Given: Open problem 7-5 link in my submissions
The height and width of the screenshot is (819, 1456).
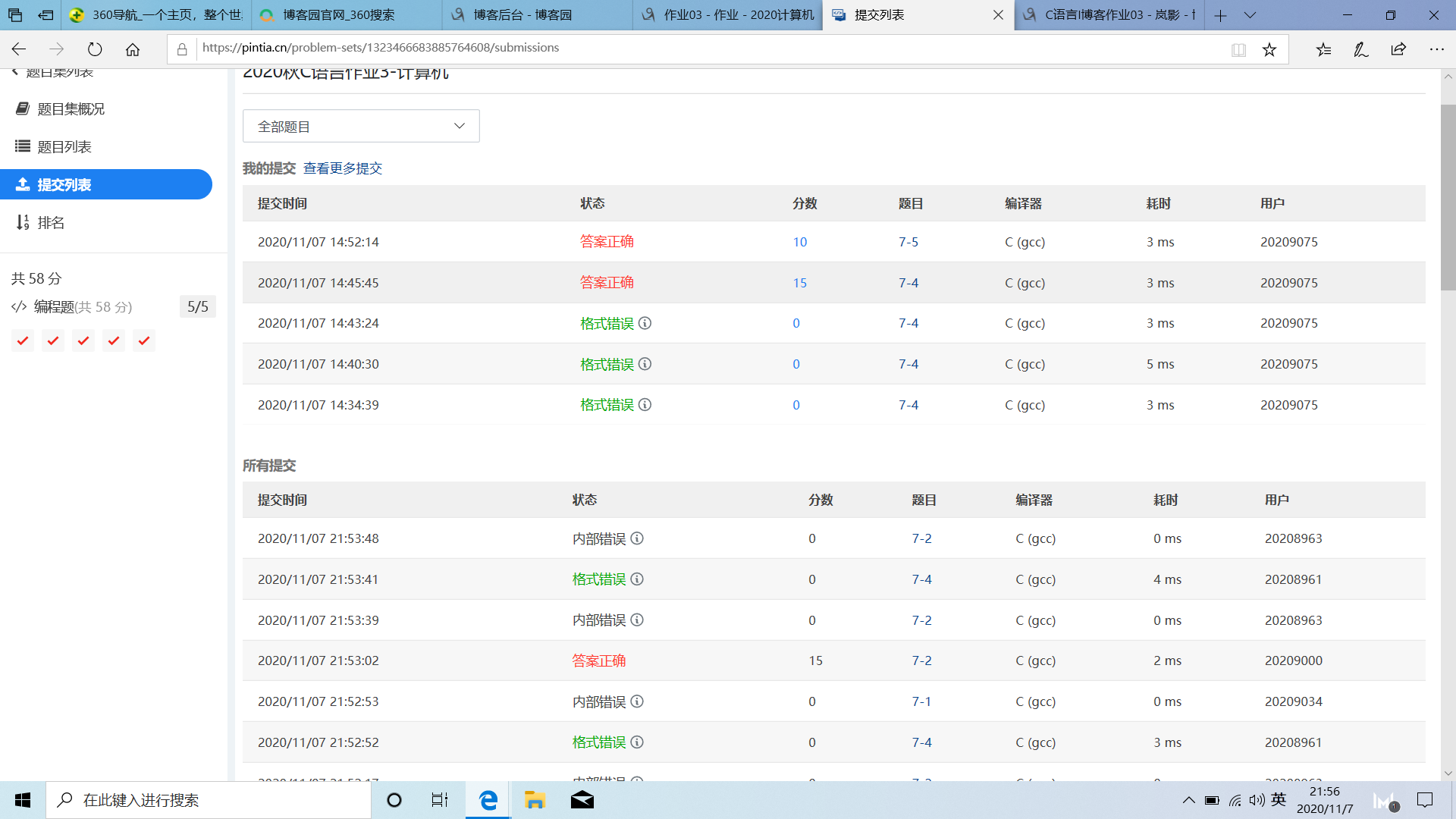Looking at the screenshot, I should (x=908, y=242).
